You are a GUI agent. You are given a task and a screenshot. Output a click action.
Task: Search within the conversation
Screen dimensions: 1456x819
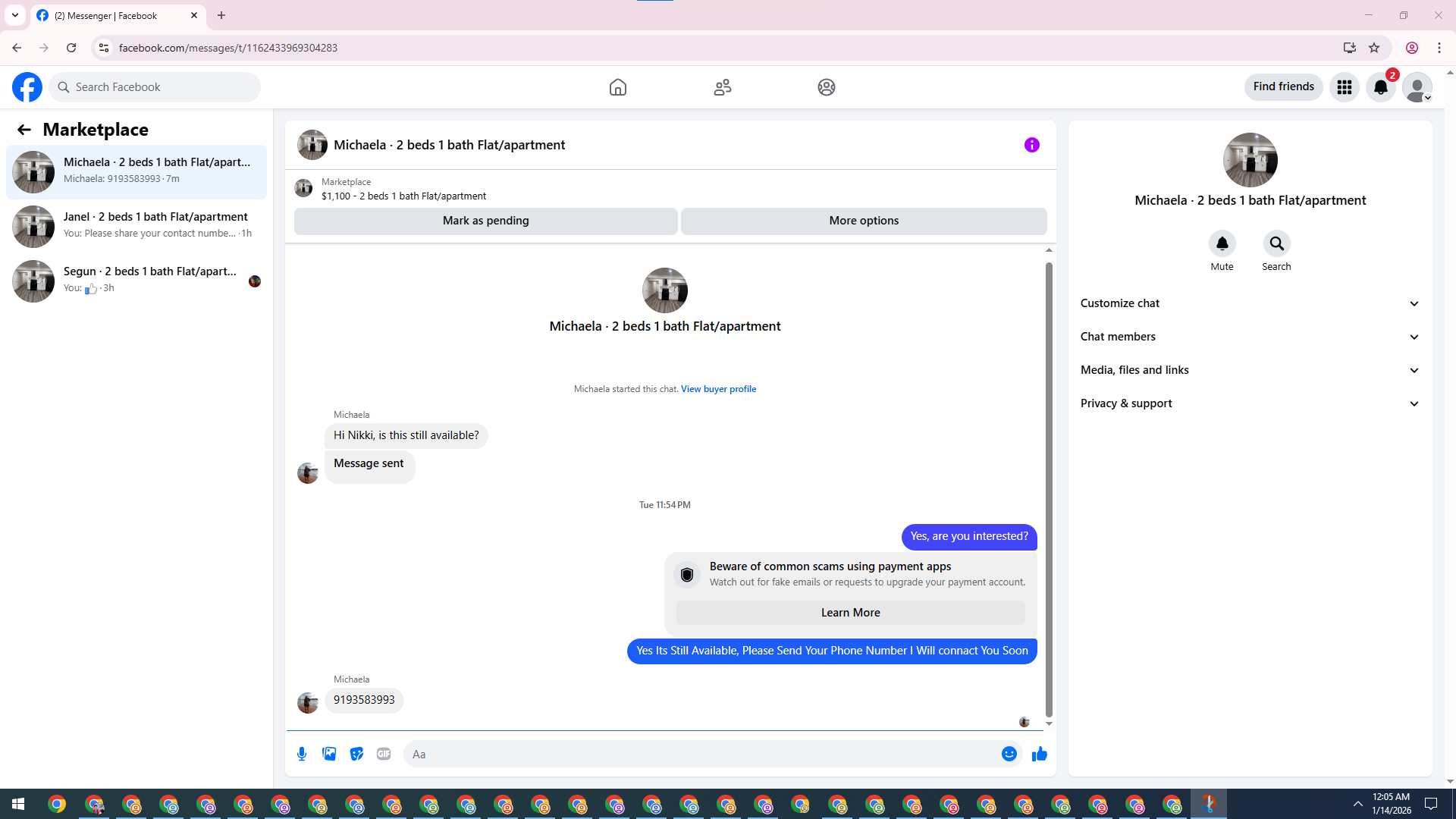click(x=1276, y=243)
